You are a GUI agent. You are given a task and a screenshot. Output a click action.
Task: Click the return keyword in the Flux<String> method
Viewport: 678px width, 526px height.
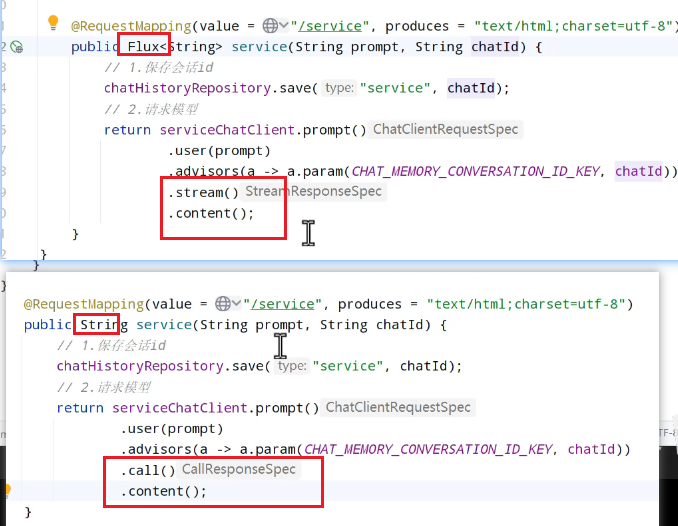[x=128, y=130]
